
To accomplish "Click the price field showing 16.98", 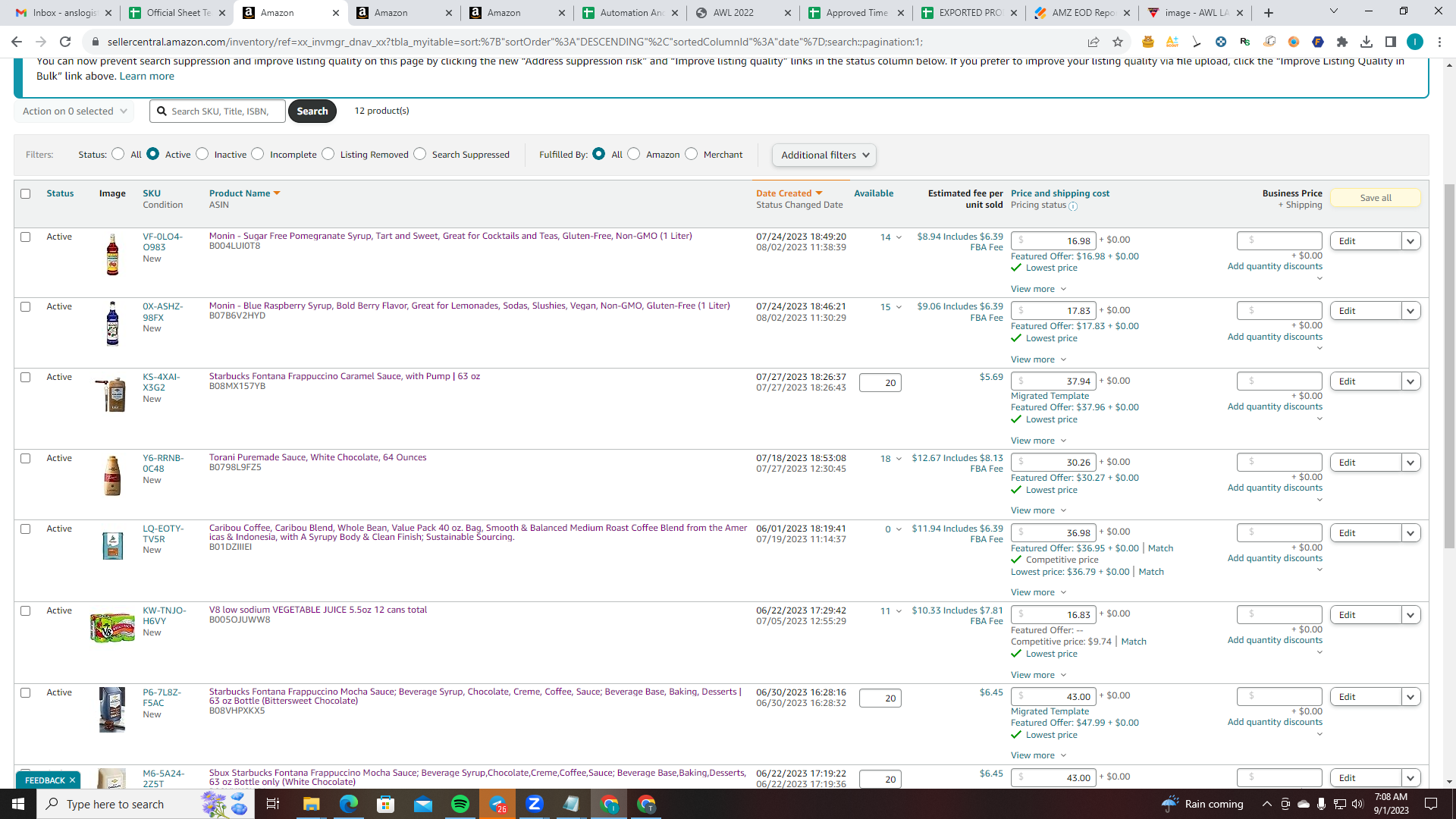I will pos(1053,240).
